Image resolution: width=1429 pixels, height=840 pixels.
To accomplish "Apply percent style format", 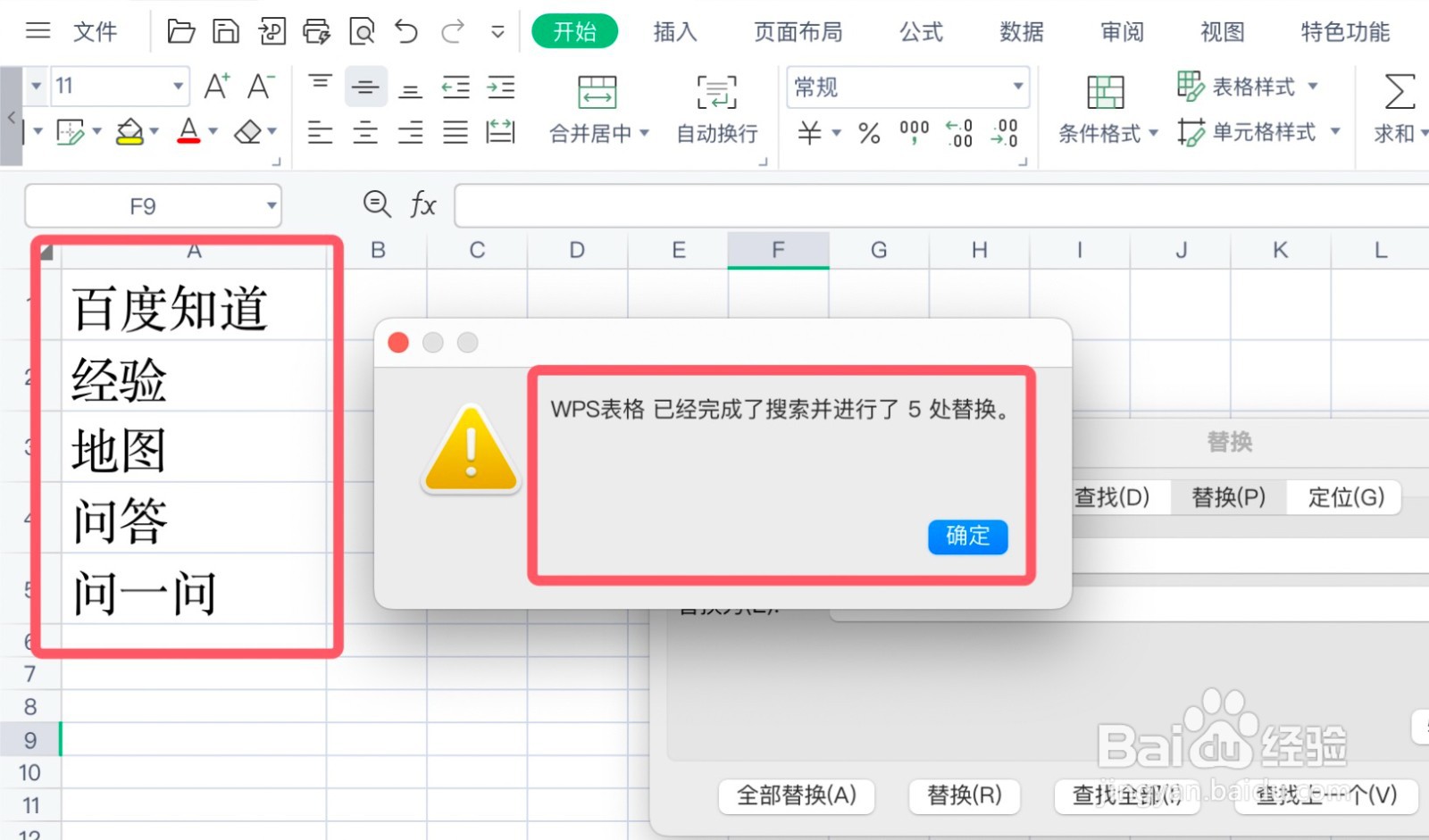I will [x=869, y=133].
